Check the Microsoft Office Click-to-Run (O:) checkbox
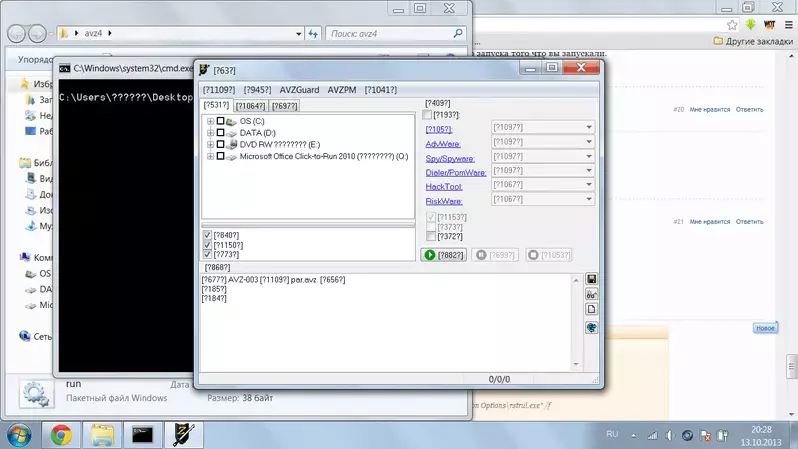 pos(220,156)
